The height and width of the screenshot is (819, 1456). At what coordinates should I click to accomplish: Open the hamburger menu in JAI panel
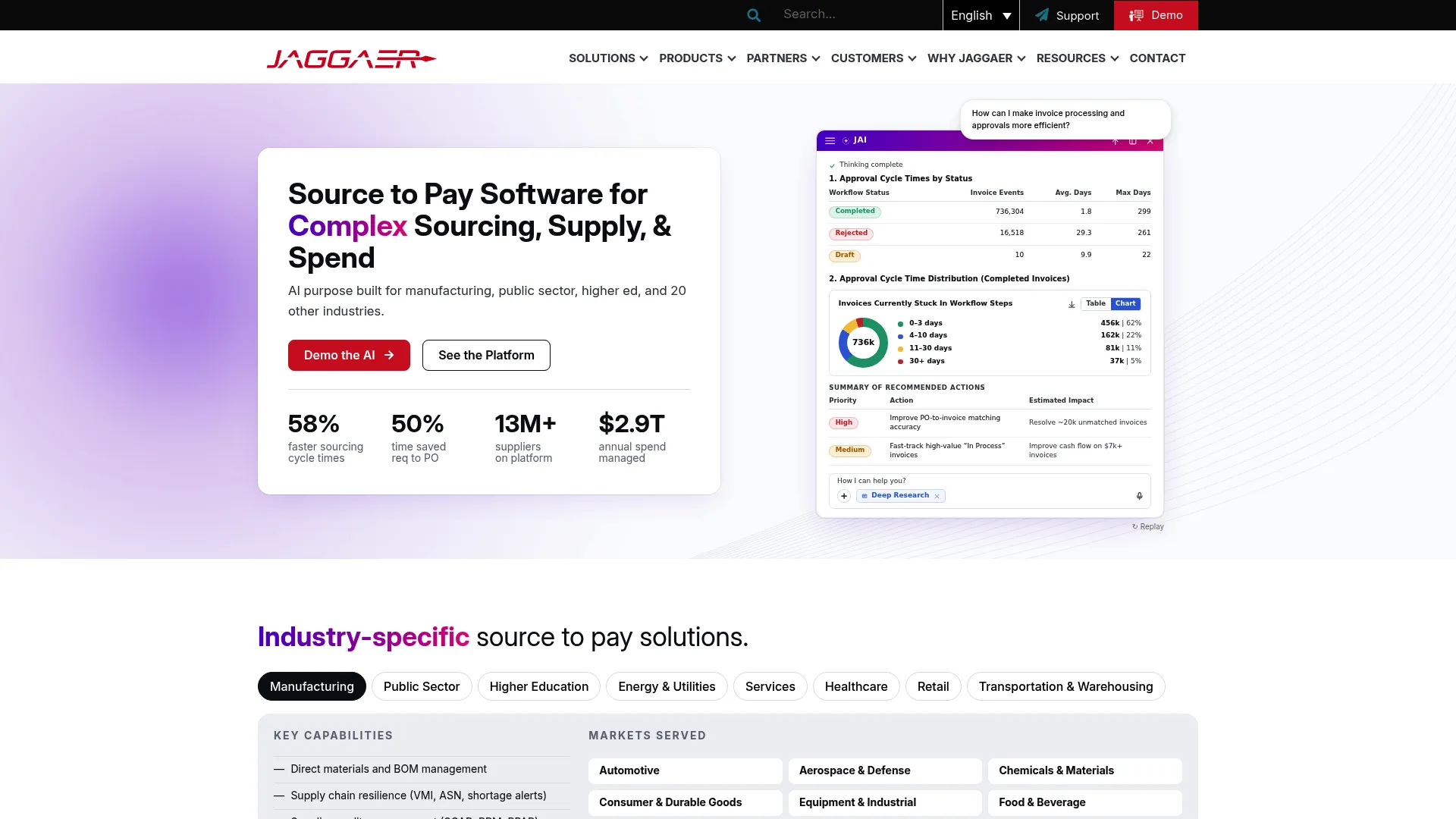(830, 141)
